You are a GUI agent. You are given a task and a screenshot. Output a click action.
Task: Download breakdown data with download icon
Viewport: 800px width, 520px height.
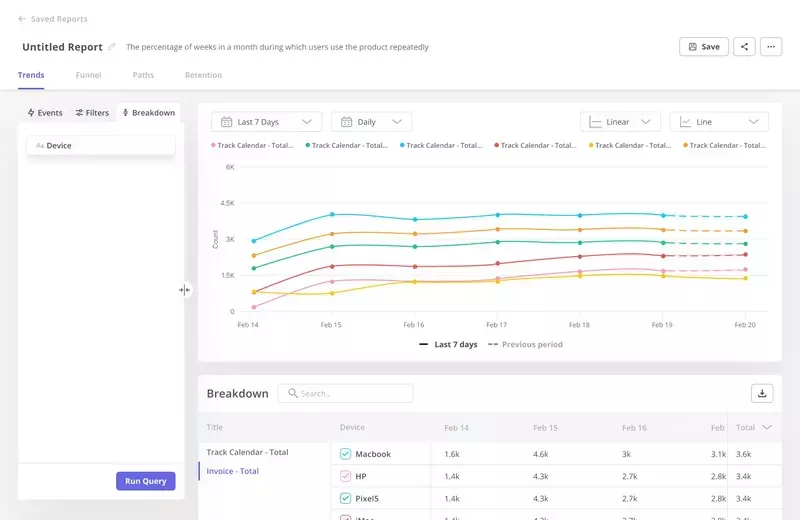click(x=762, y=393)
